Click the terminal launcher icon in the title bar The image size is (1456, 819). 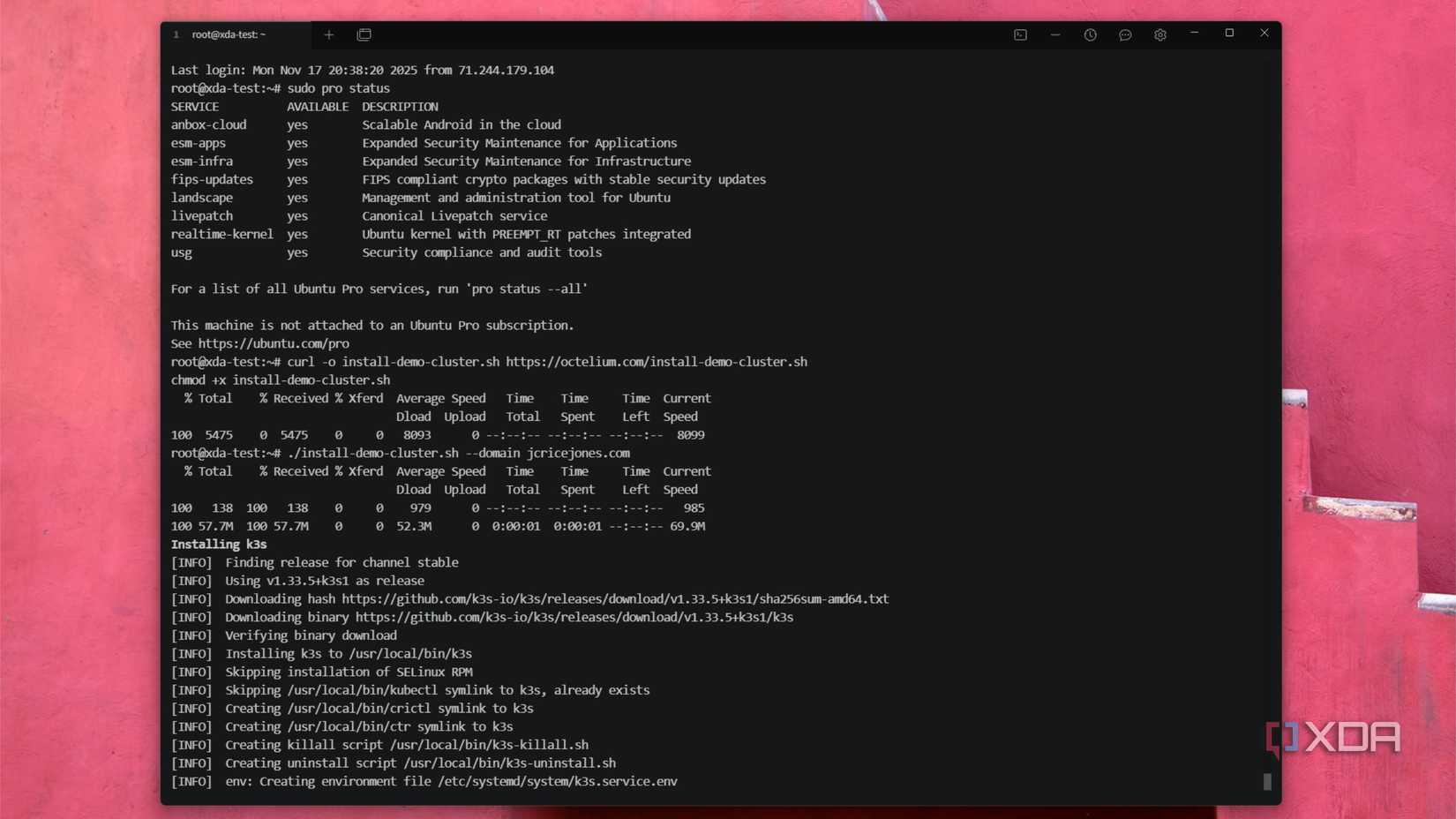(x=1020, y=34)
